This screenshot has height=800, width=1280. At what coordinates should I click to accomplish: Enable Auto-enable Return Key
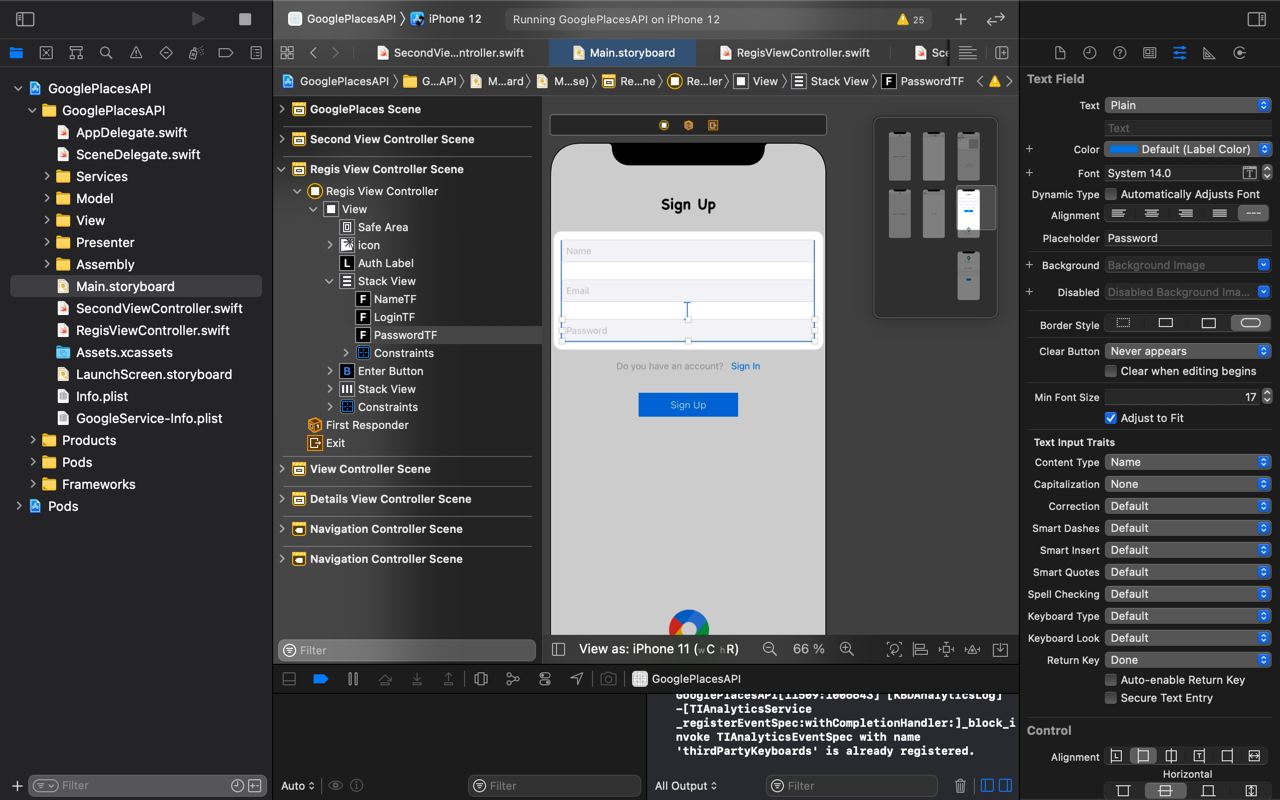1111,680
